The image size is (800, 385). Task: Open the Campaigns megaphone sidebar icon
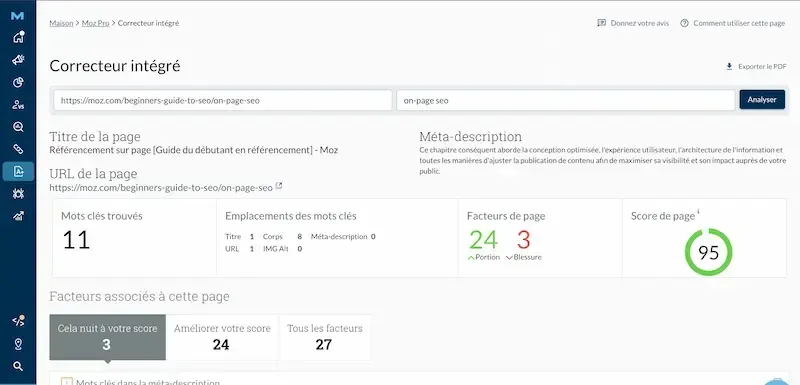coord(18,60)
